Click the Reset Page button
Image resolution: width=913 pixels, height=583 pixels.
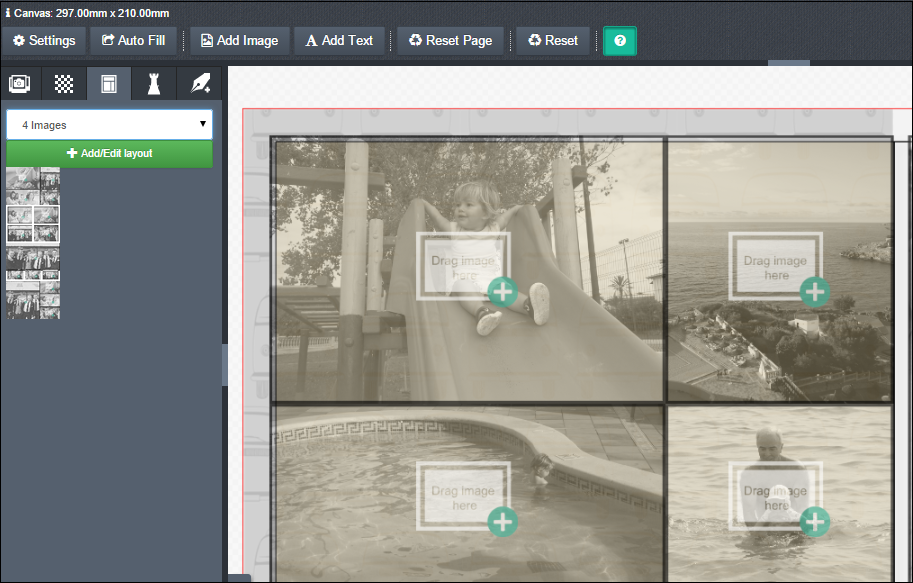tap(451, 41)
